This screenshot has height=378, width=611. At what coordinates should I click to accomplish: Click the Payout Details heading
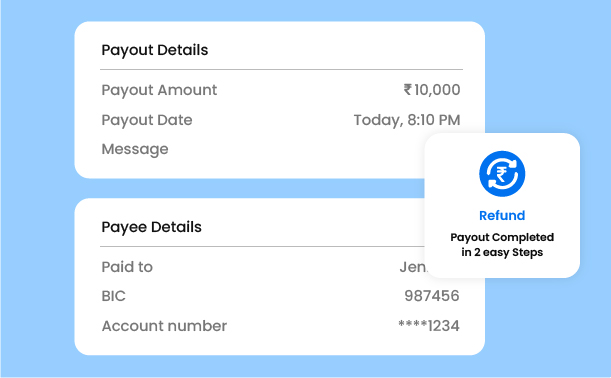click(x=155, y=50)
